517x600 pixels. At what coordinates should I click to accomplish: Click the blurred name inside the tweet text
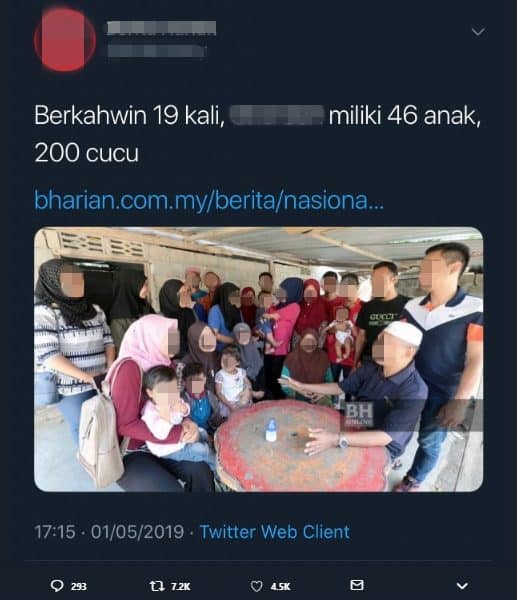coord(276,116)
